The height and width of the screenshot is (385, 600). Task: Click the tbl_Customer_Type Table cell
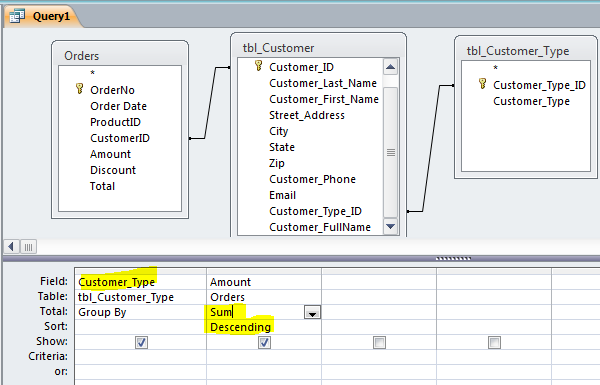coord(140,297)
